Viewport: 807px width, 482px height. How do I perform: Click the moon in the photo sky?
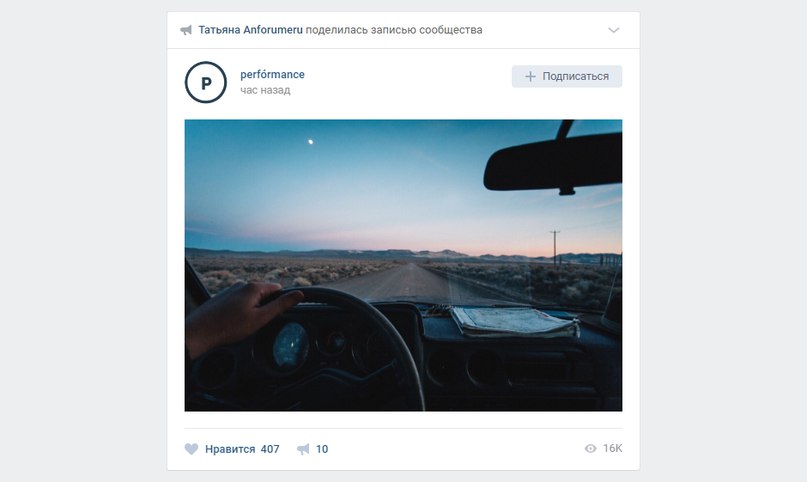coord(310,141)
